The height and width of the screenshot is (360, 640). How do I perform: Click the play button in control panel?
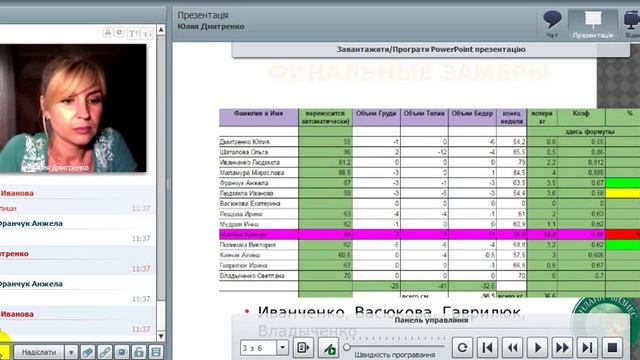[538, 348]
